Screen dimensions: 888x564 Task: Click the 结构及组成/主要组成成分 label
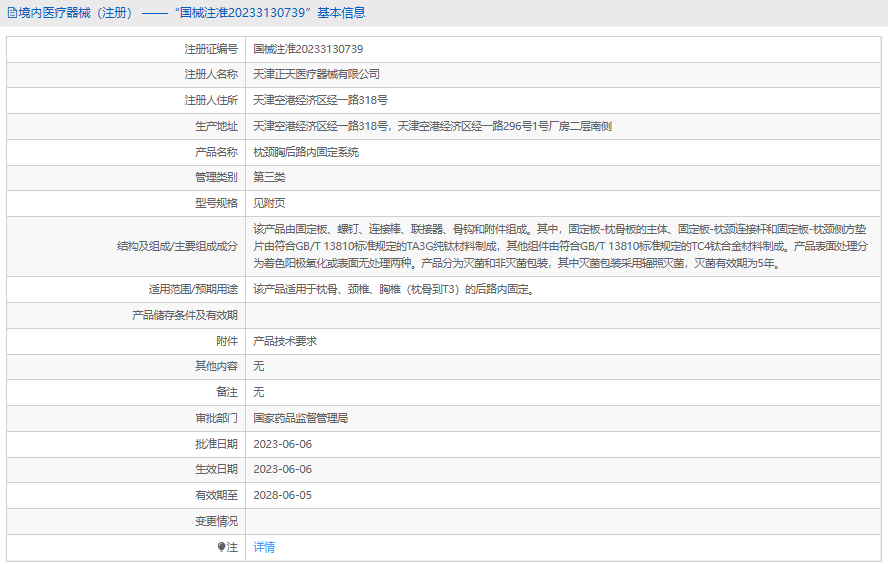click(177, 246)
